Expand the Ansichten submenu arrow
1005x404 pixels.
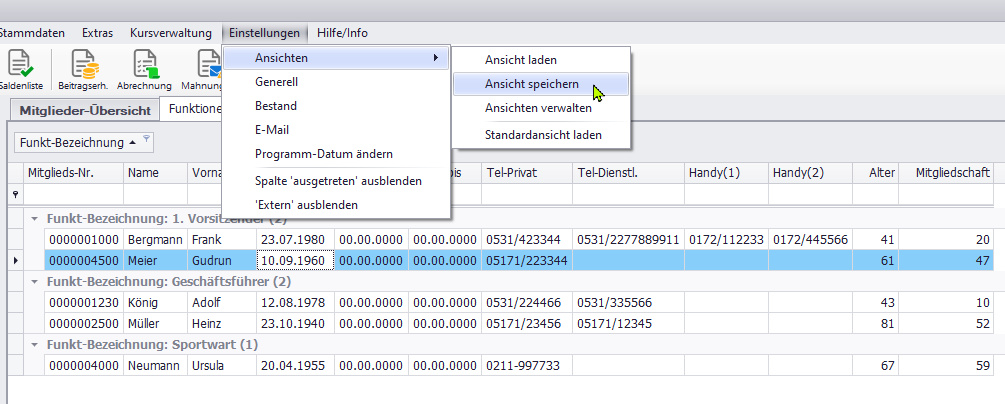(x=435, y=58)
